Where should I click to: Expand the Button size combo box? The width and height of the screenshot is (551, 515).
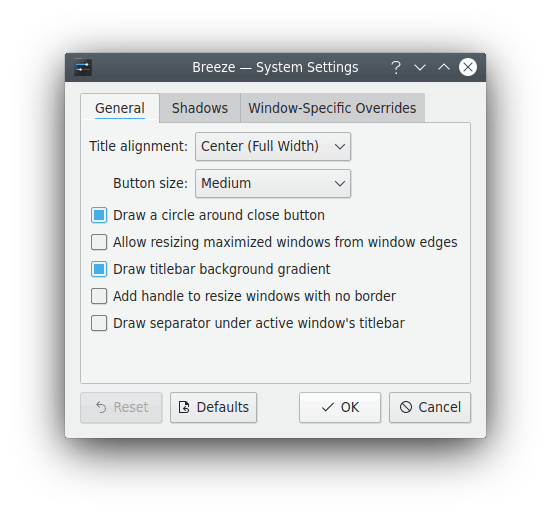[x=273, y=183]
